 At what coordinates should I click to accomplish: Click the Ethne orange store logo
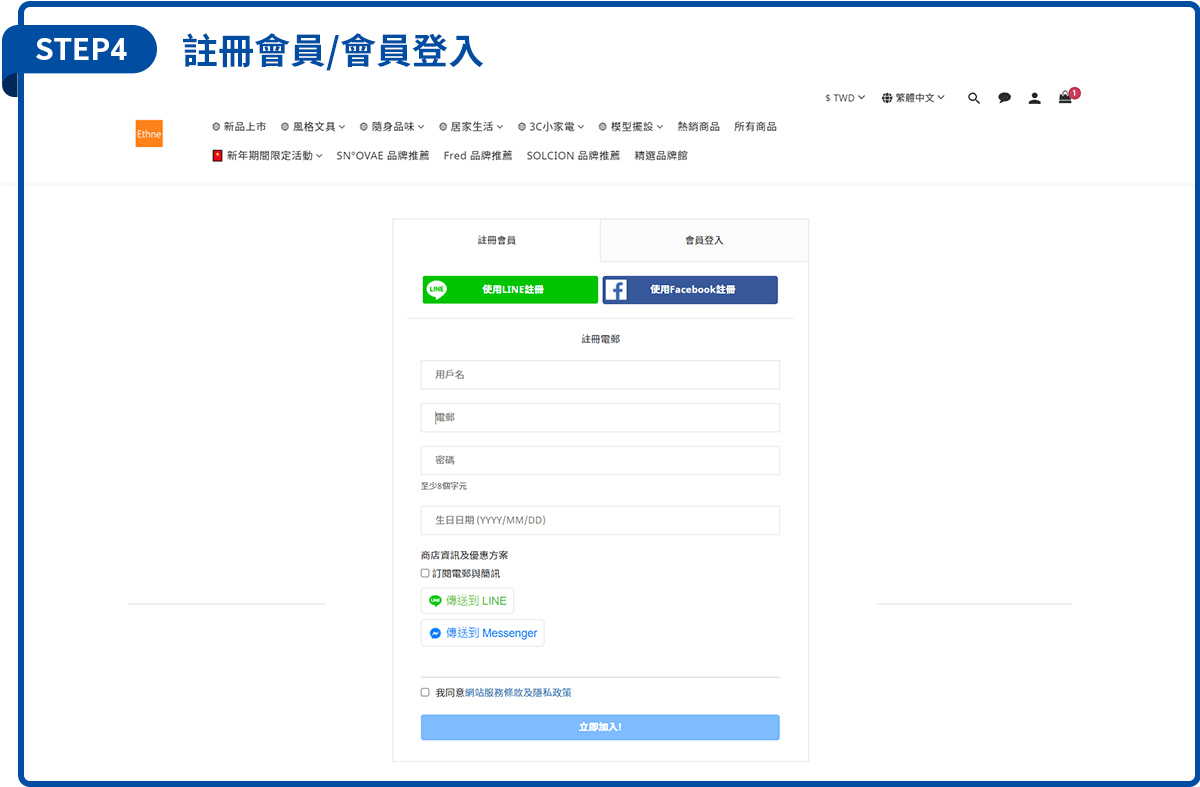click(149, 133)
